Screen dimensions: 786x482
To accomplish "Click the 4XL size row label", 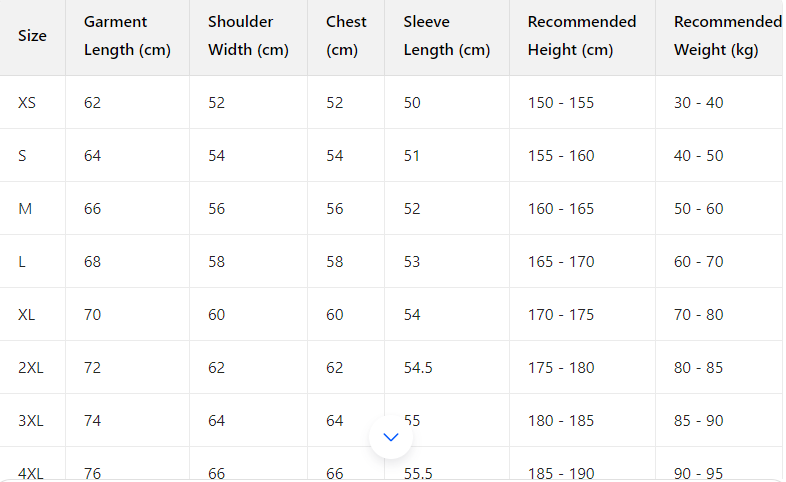I will click(31, 473).
